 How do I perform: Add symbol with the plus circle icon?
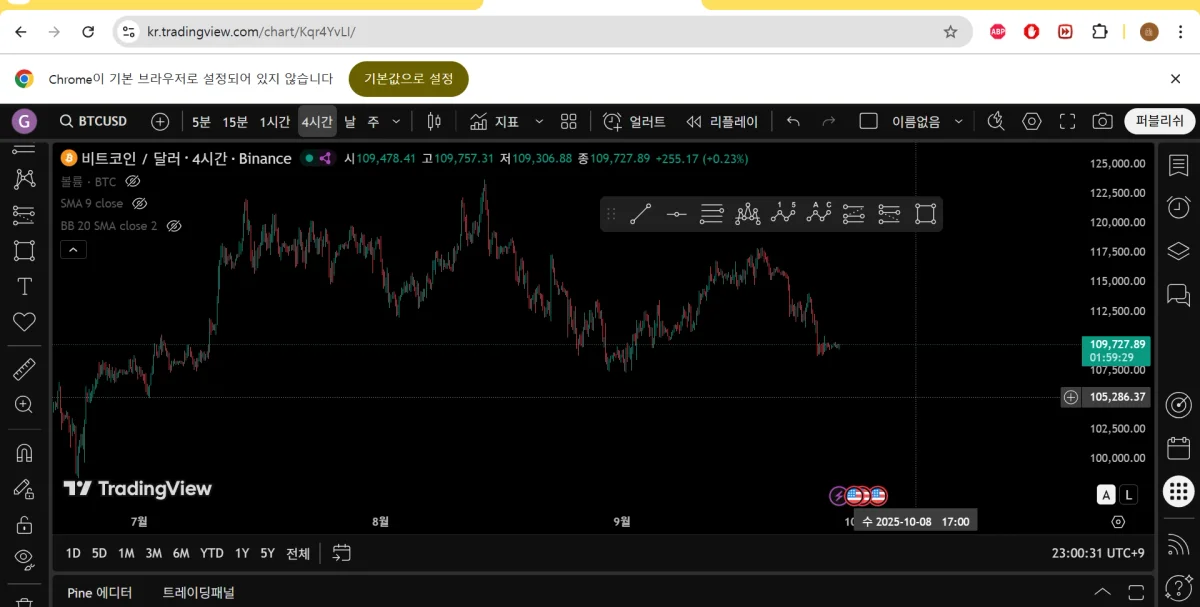click(x=160, y=121)
